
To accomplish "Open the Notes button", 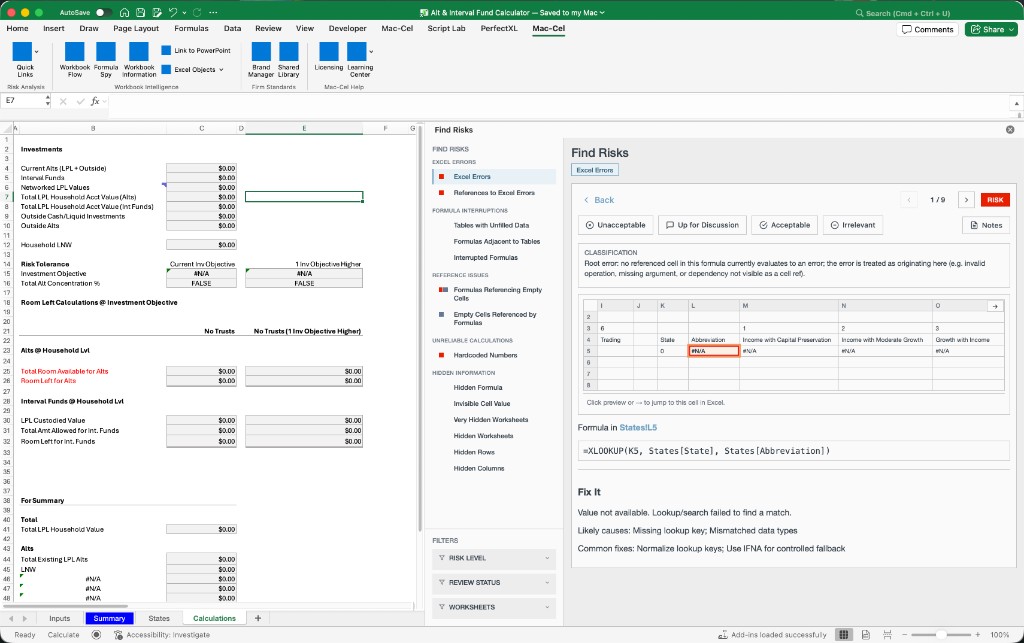I will pyautogui.click(x=985, y=225).
